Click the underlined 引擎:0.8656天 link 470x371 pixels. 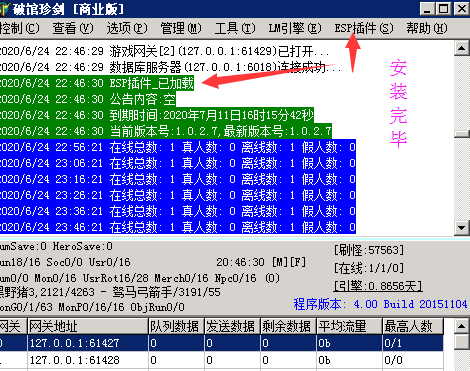pyautogui.click(x=378, y=286)
